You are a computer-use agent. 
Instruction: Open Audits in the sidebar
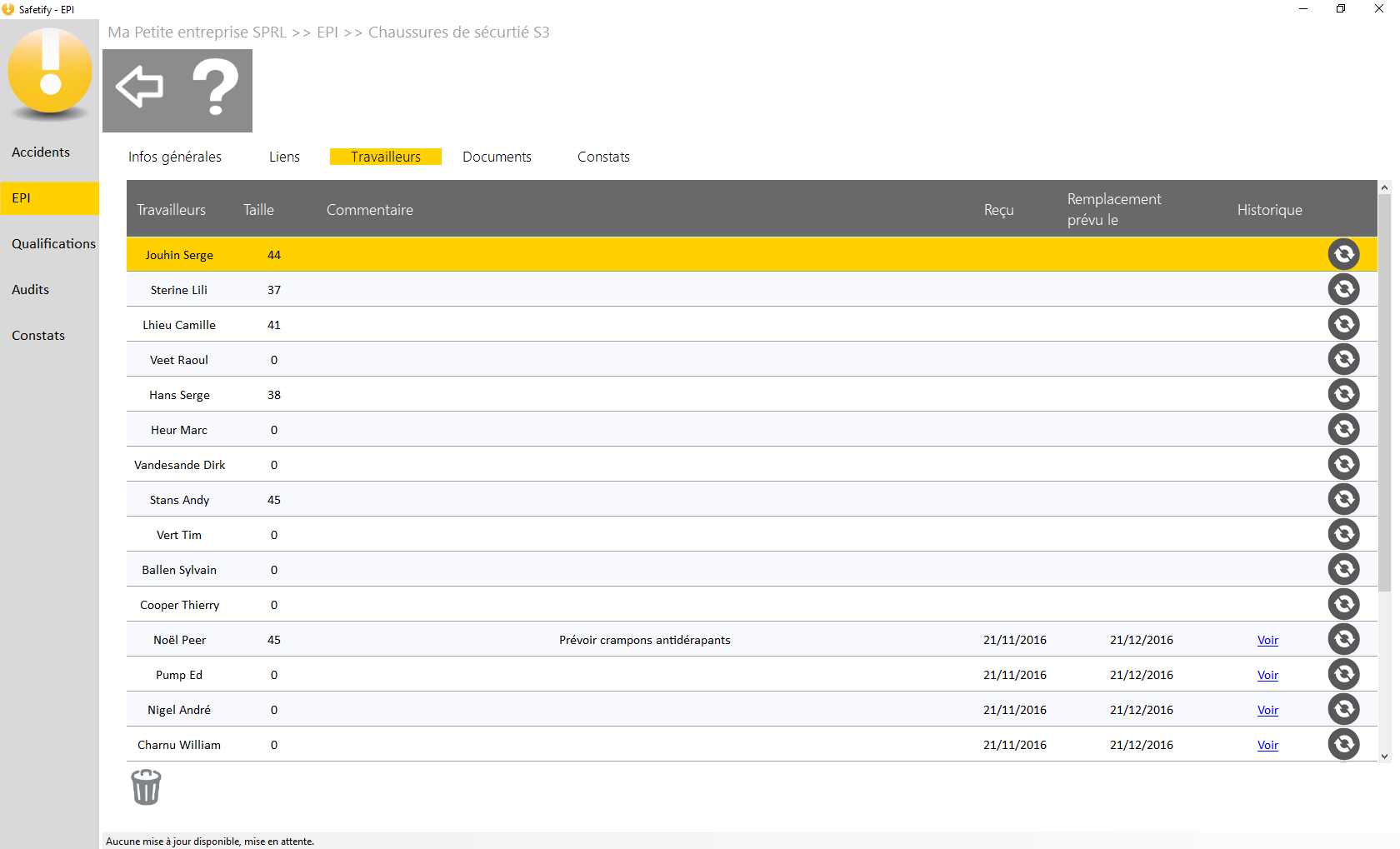click(30, 289)
